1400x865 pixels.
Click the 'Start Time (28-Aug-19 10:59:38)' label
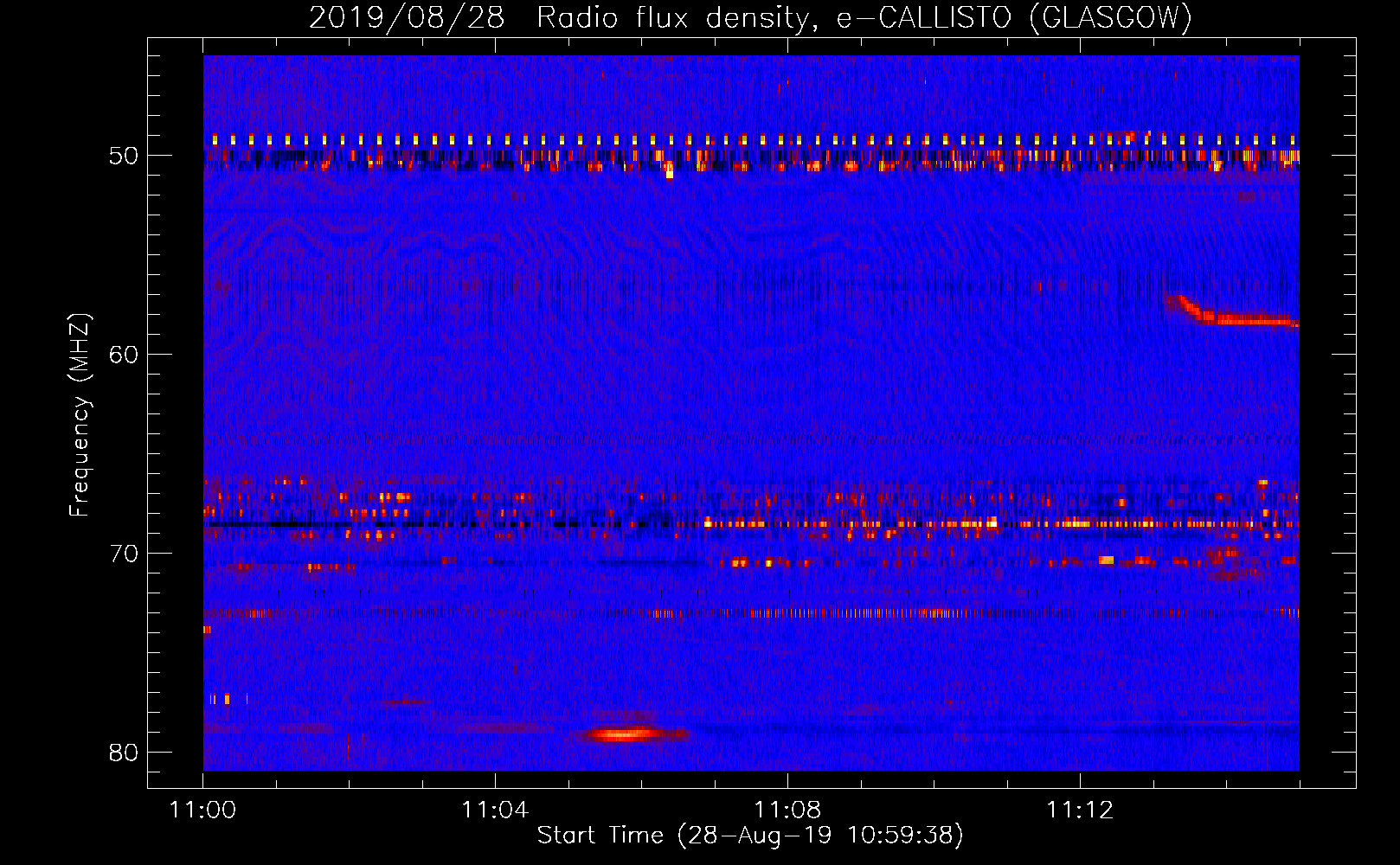tap(750, 836)
